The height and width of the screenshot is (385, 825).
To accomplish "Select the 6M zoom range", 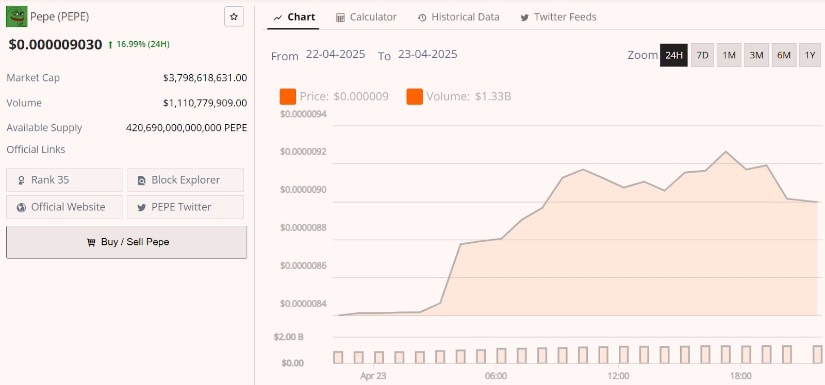I will (x=784, y=55).
